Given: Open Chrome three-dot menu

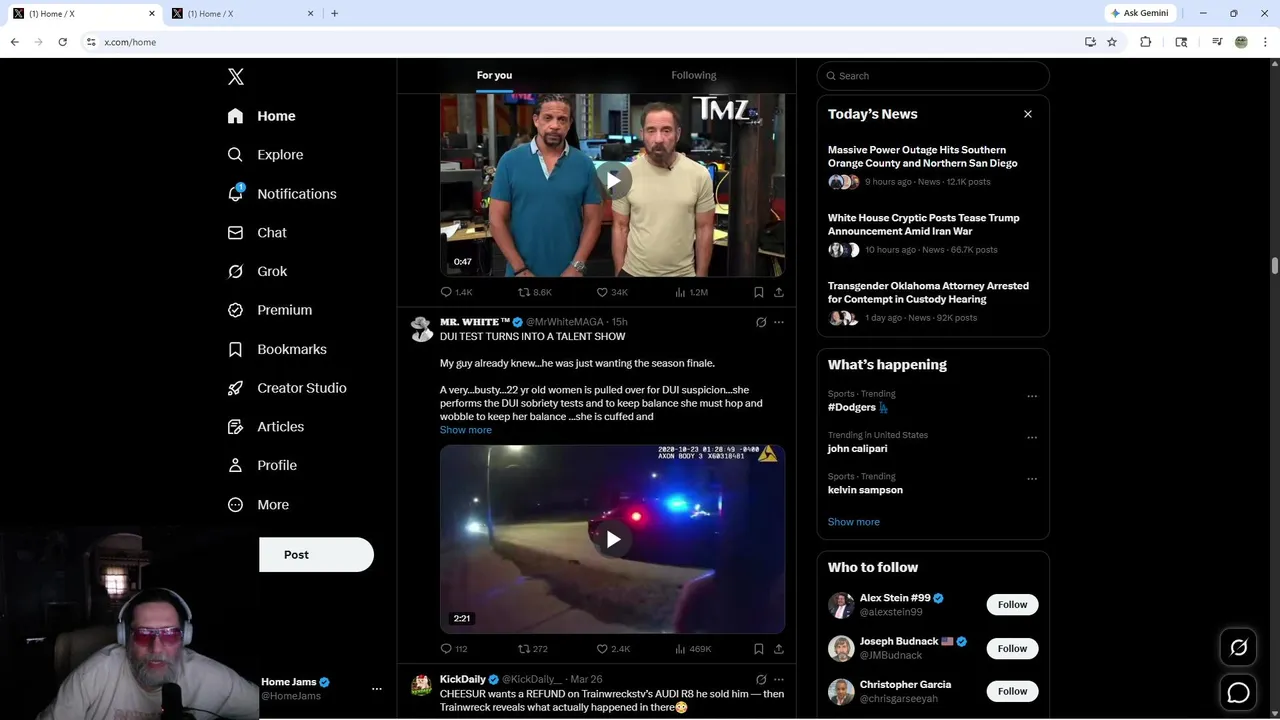Looking at the screenshot, I should (x=1266, y=42).
